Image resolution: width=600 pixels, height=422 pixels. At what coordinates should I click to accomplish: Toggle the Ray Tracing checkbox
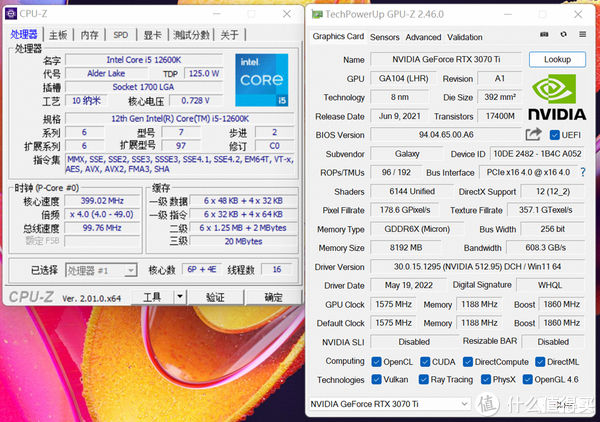(421, 380)
